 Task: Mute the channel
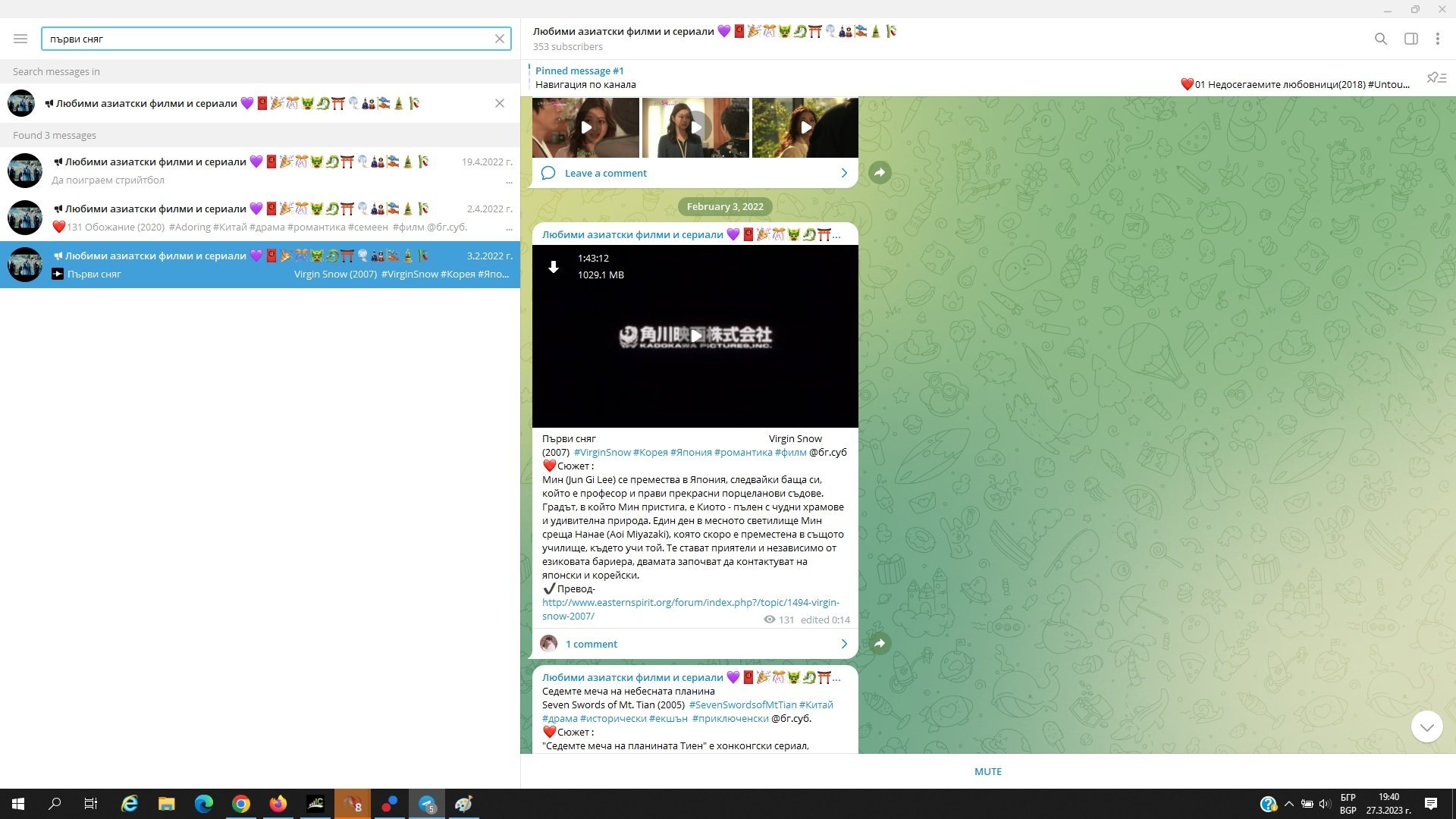987,771
